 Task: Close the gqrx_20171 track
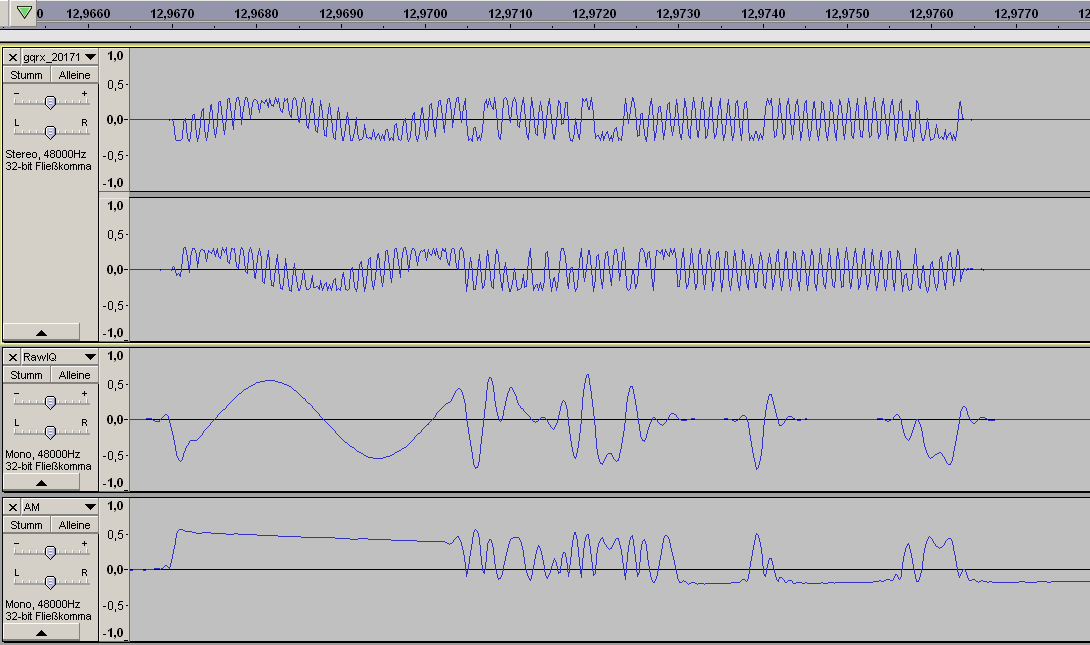click(13, 57)
